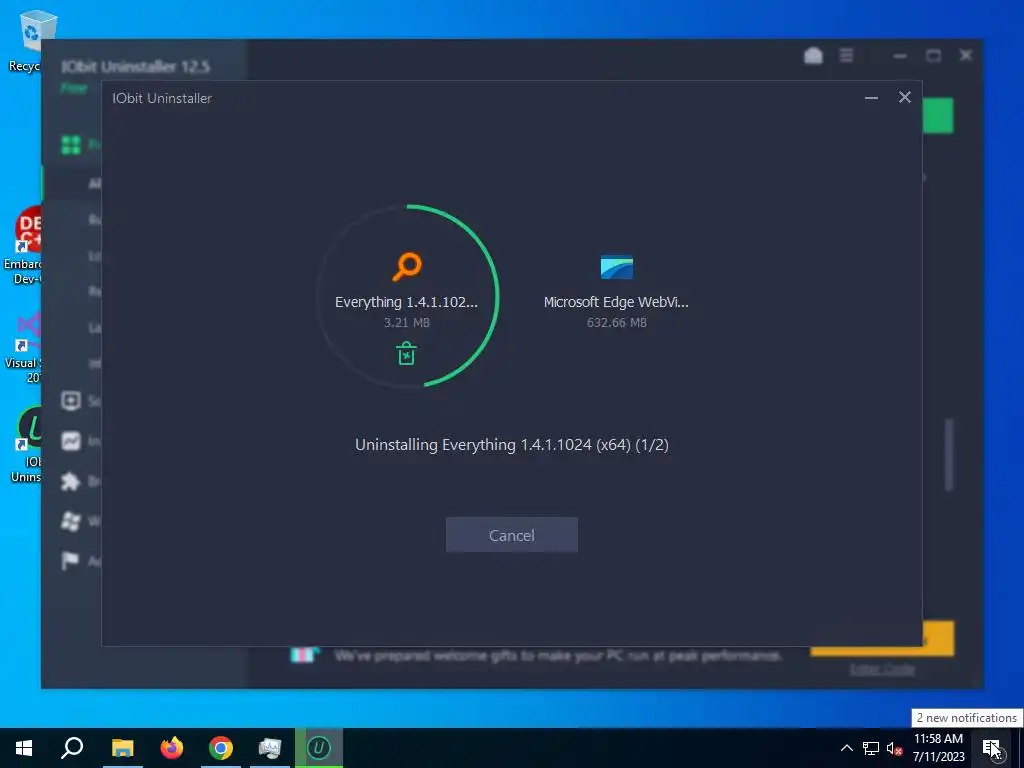Open the IObit Uninstaller desktop shortcut
The image size is (1024, 768).
(x=25, y=445)
